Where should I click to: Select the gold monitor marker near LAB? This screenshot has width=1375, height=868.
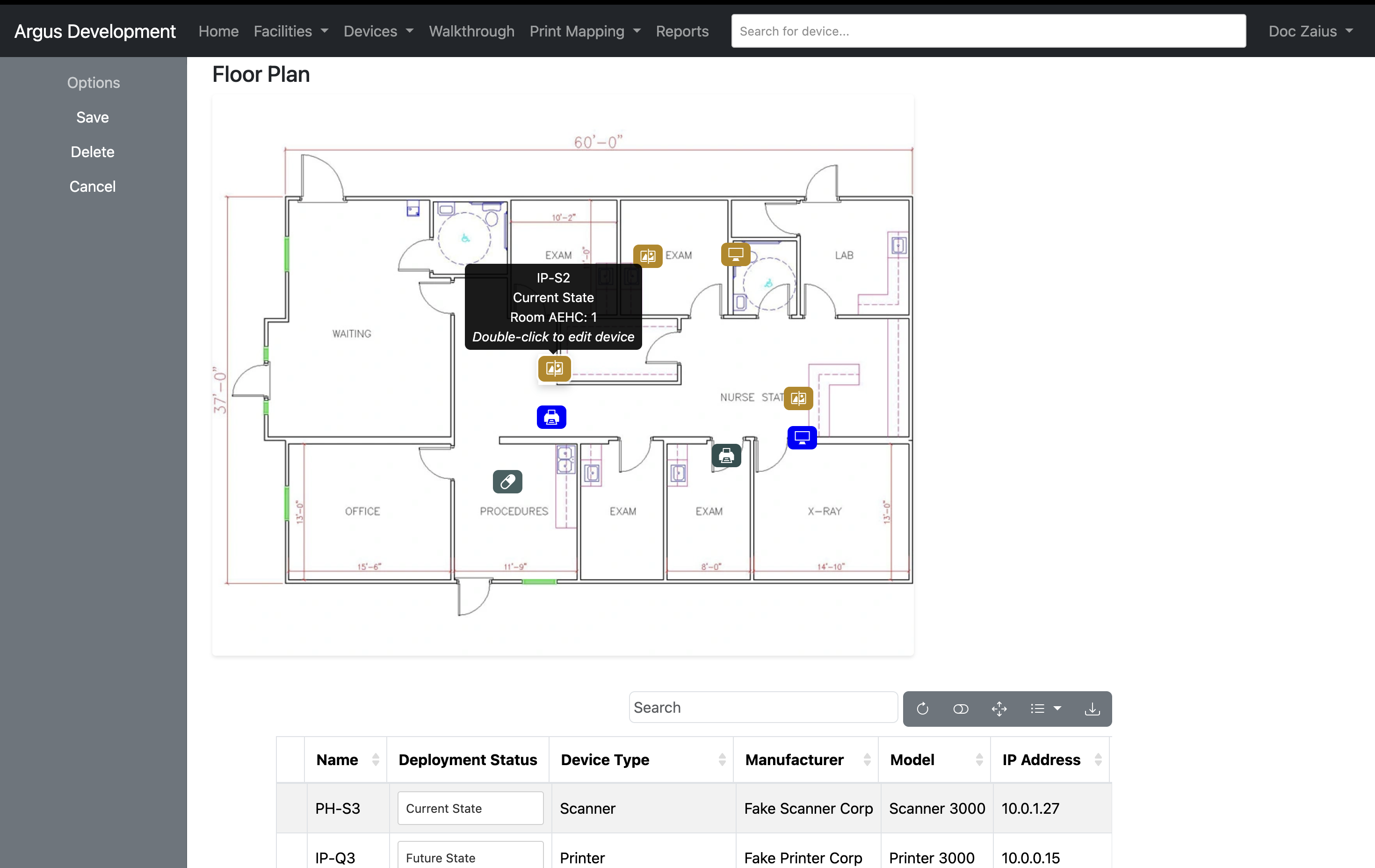pos(736,253)
